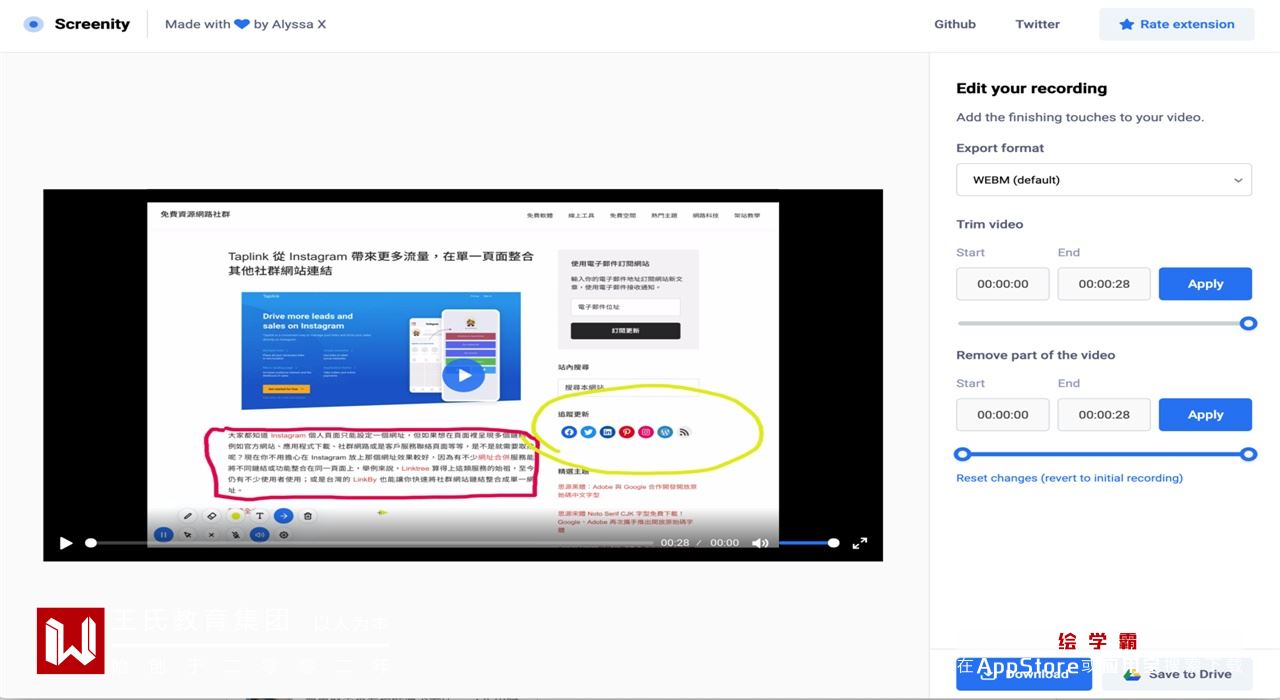Screen dimensions: 1280x700
Task: Click the video volume slider
Action: (808, 543)
